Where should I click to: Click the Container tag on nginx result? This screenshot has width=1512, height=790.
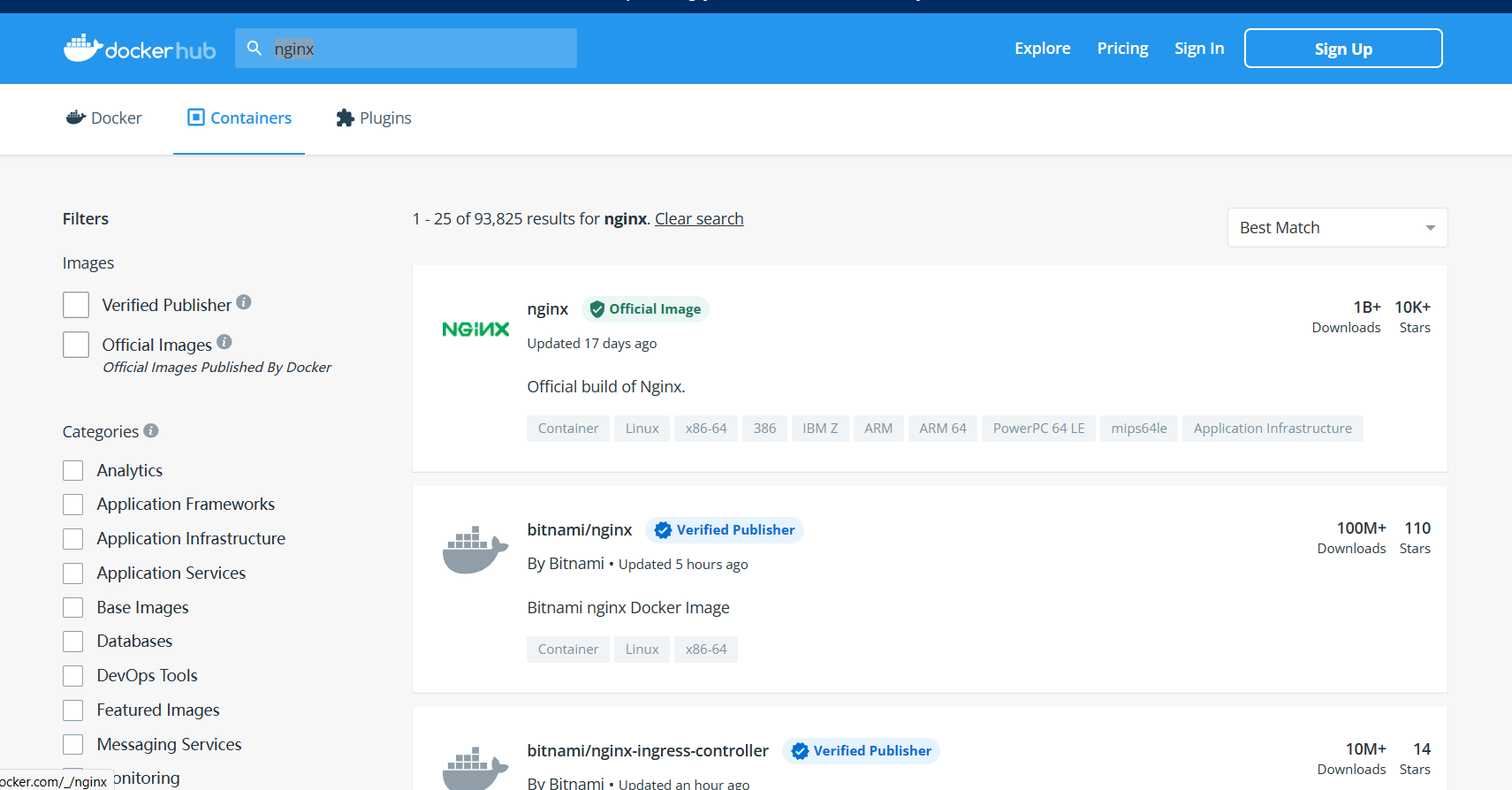pyautogui.click(x=568, y=429)
